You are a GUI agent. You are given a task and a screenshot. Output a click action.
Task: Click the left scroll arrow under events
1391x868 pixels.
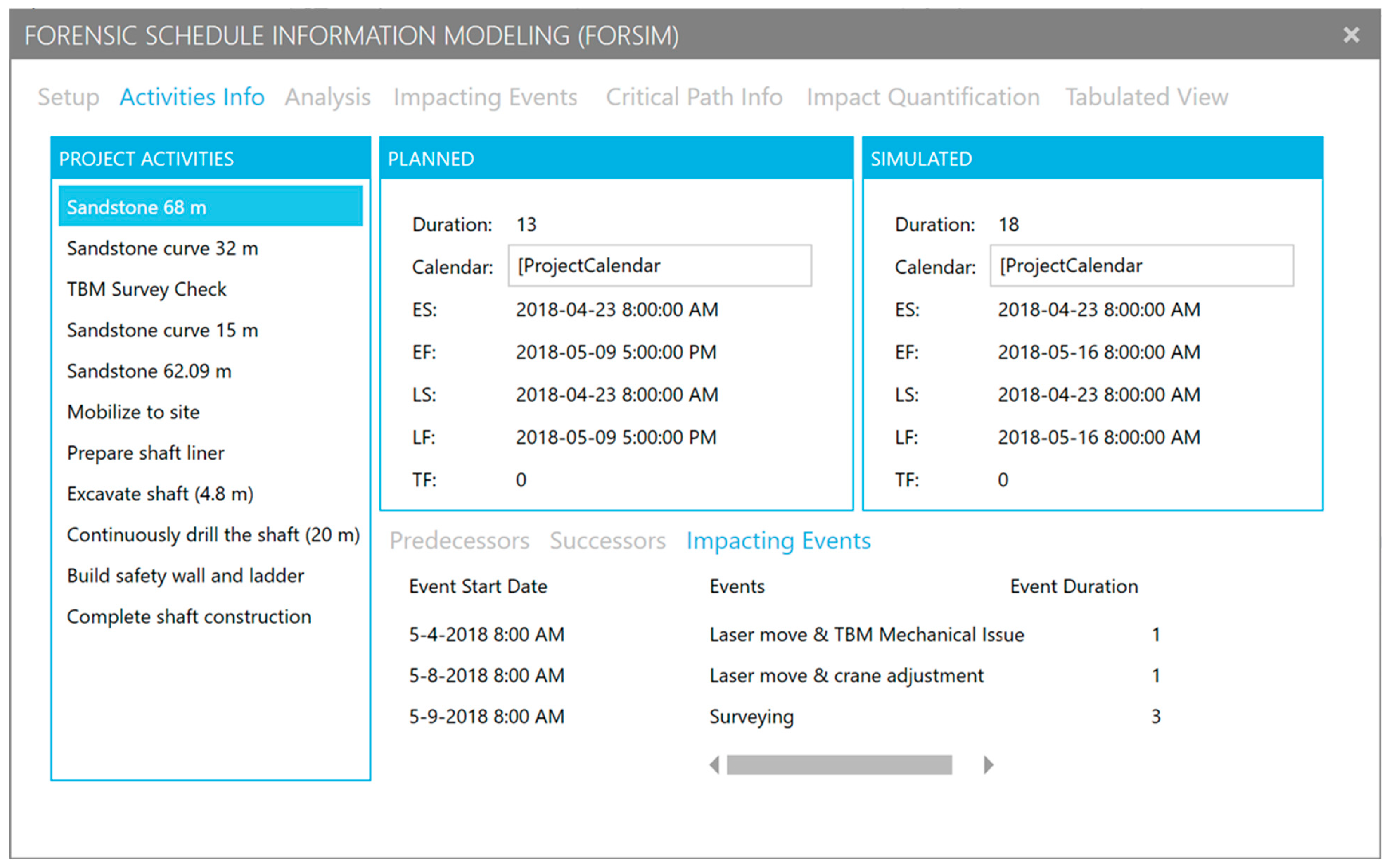pyautogui.click(x=714, y=764)
